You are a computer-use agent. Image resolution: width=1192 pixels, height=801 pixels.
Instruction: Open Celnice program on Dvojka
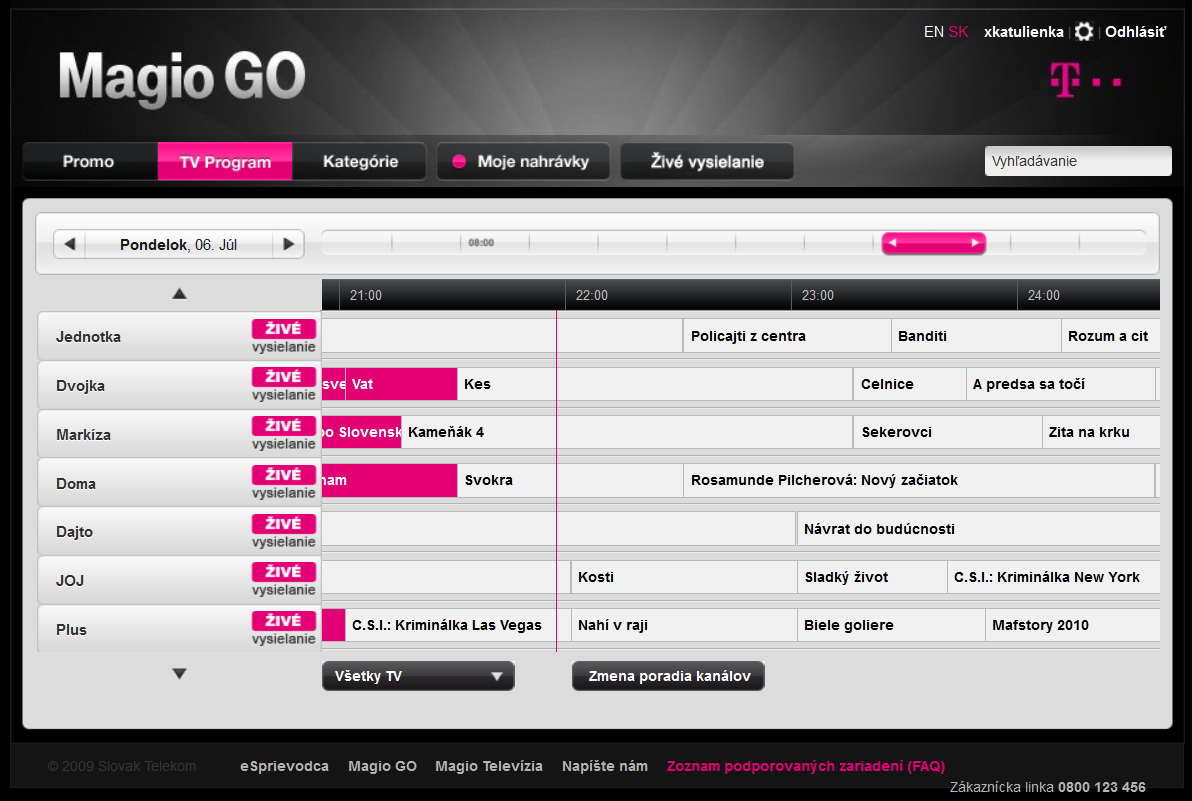909,384
